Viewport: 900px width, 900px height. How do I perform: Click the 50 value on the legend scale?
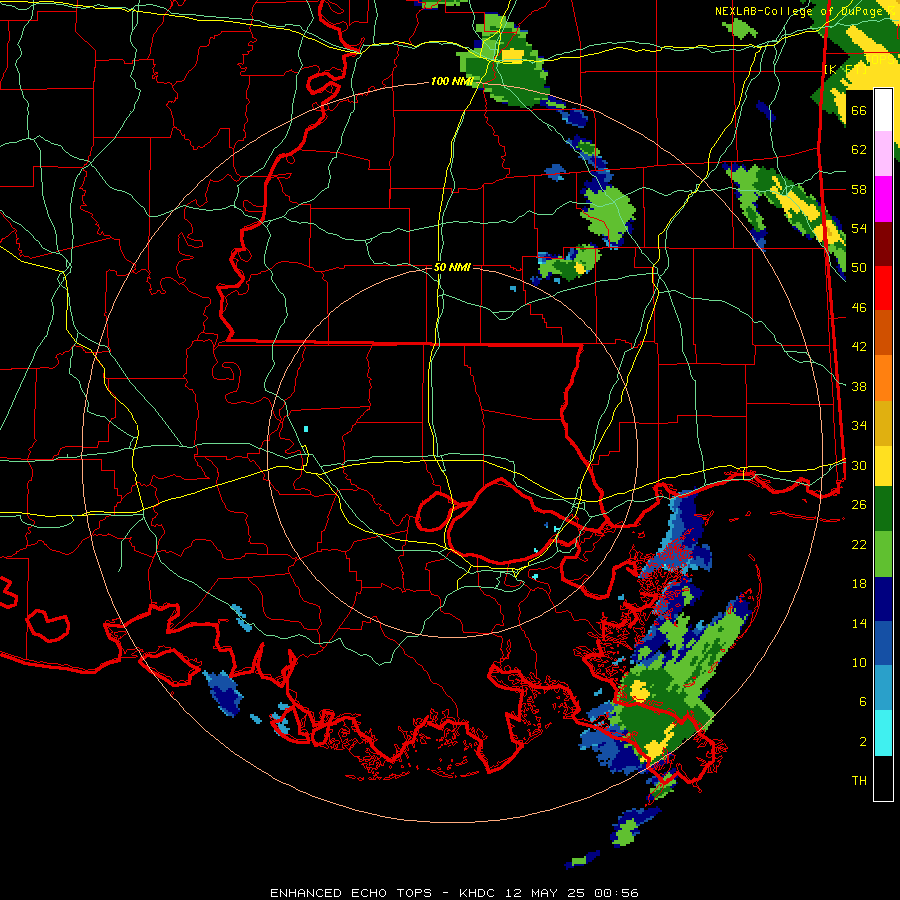point(859,268)
